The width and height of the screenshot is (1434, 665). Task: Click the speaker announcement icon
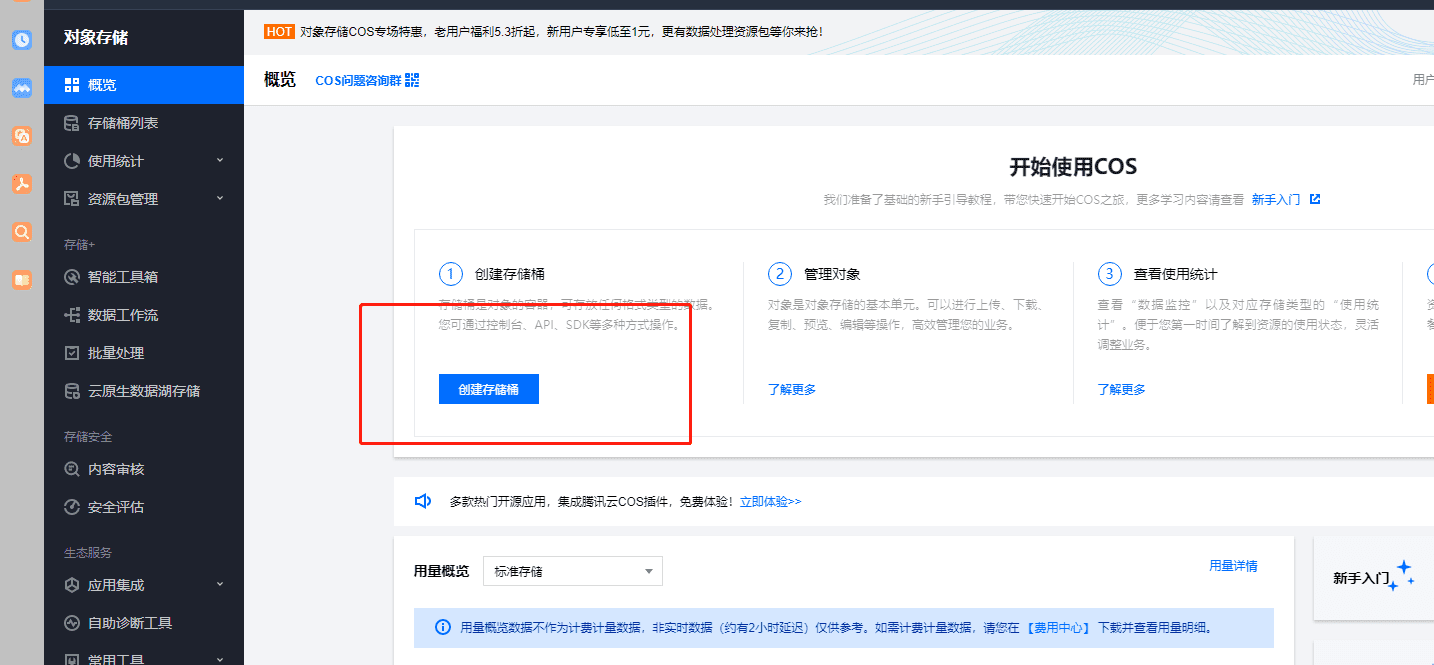423,501
